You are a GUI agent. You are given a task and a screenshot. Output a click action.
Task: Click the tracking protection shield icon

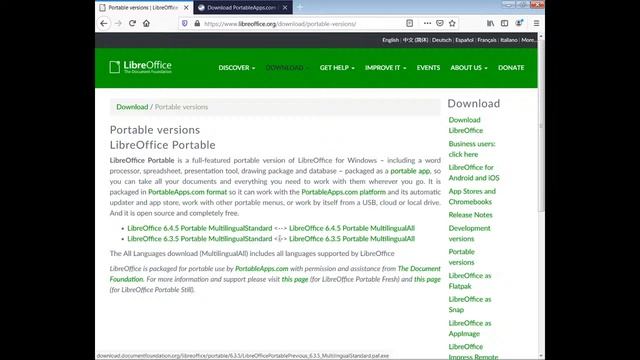point(184,24)
